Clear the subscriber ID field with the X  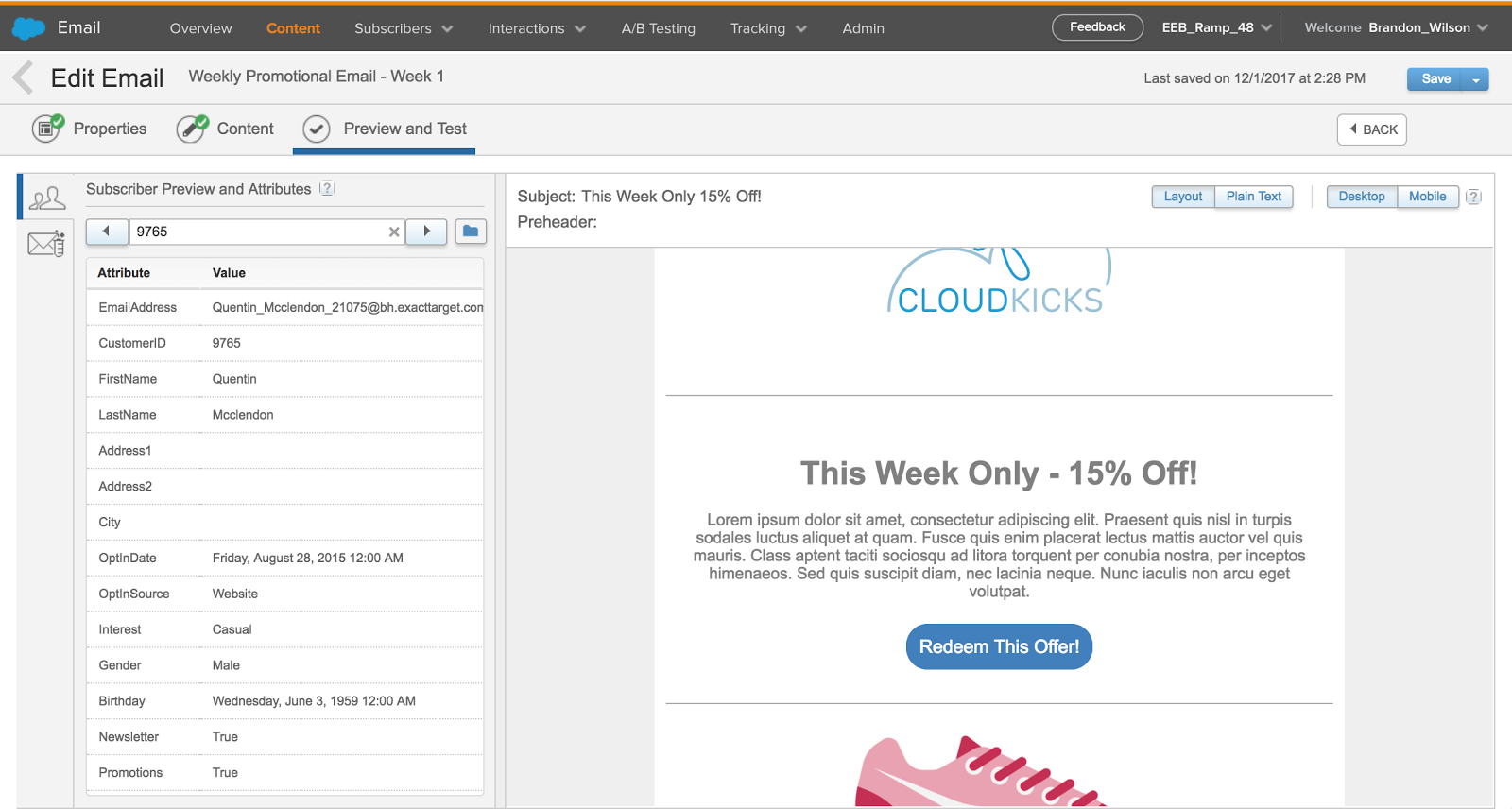[394, 232]
